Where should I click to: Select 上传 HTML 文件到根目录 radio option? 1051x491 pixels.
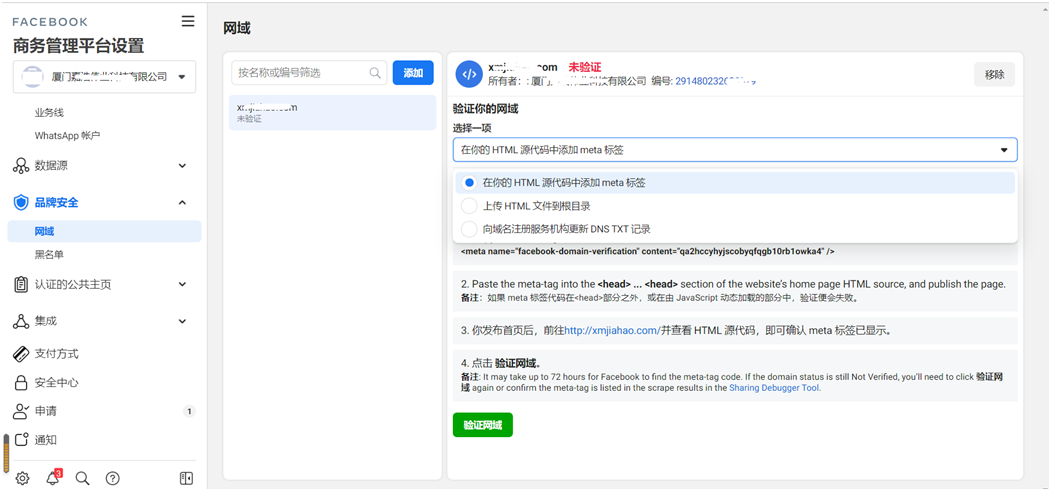[469, 206]
